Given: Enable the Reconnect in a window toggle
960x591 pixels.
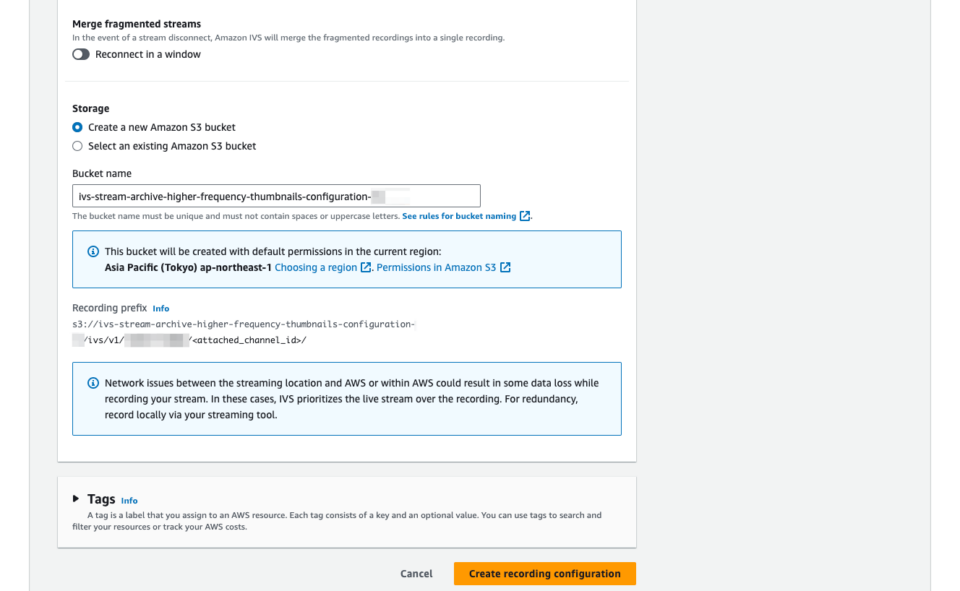Looking at the screenshot, I should [x=81, y=54].
